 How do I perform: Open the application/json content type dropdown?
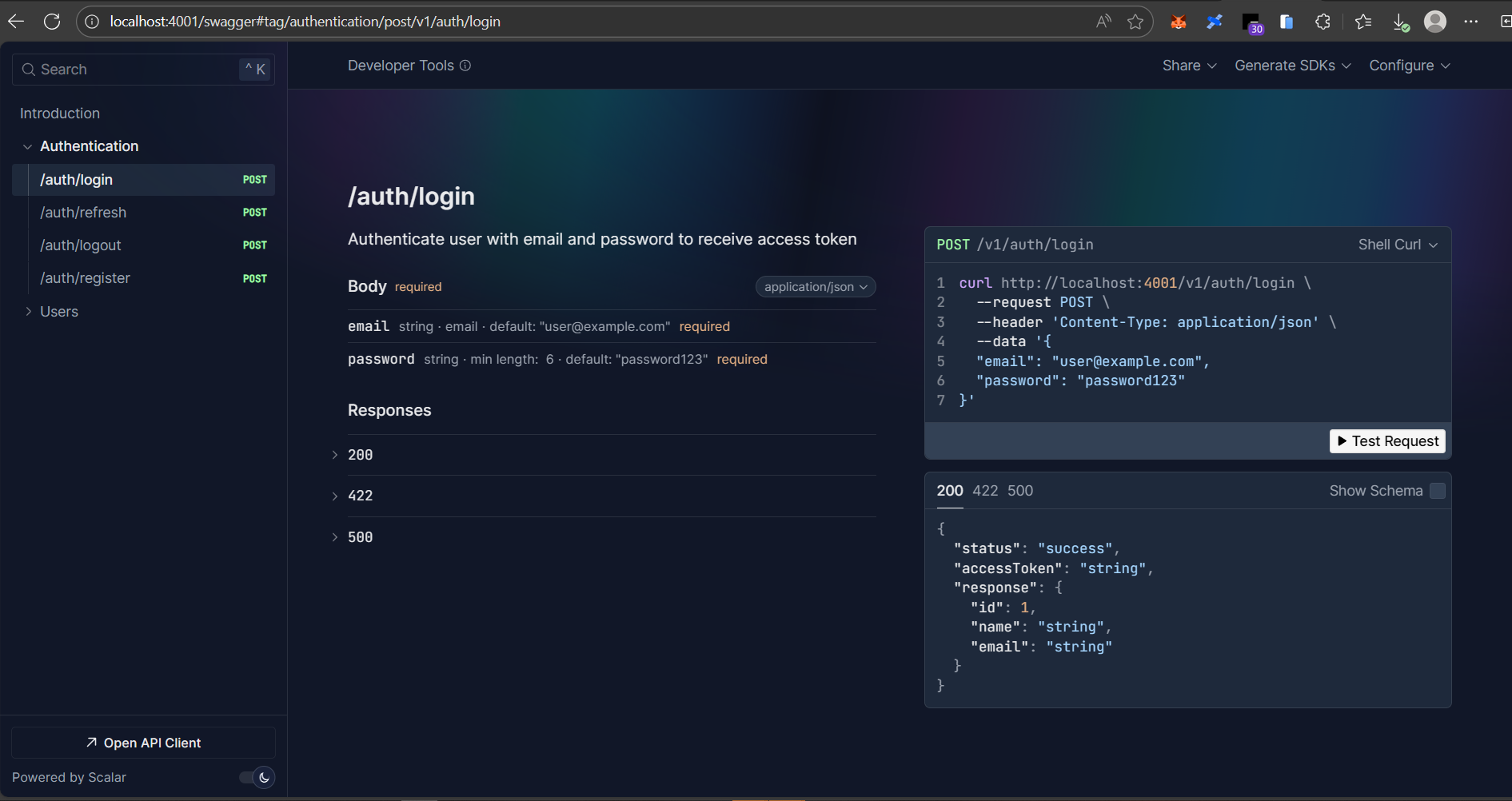(815, 287)
